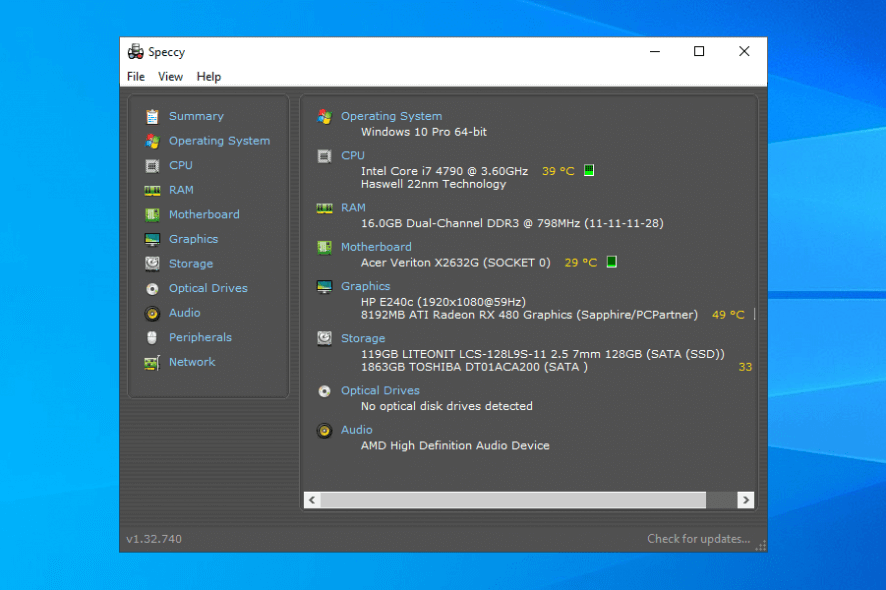Select Optical Drives in the sidebar

pos(208,289)
